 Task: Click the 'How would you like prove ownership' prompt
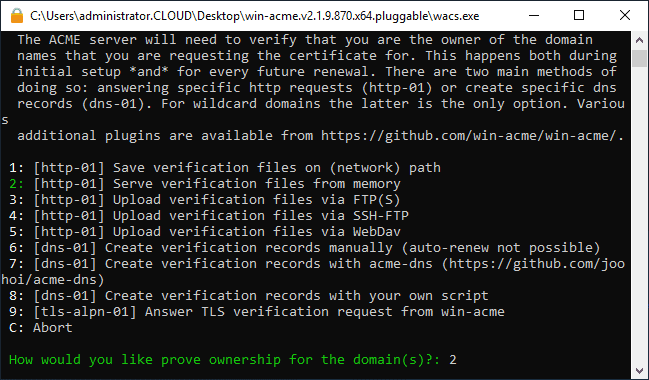[224, 360]
